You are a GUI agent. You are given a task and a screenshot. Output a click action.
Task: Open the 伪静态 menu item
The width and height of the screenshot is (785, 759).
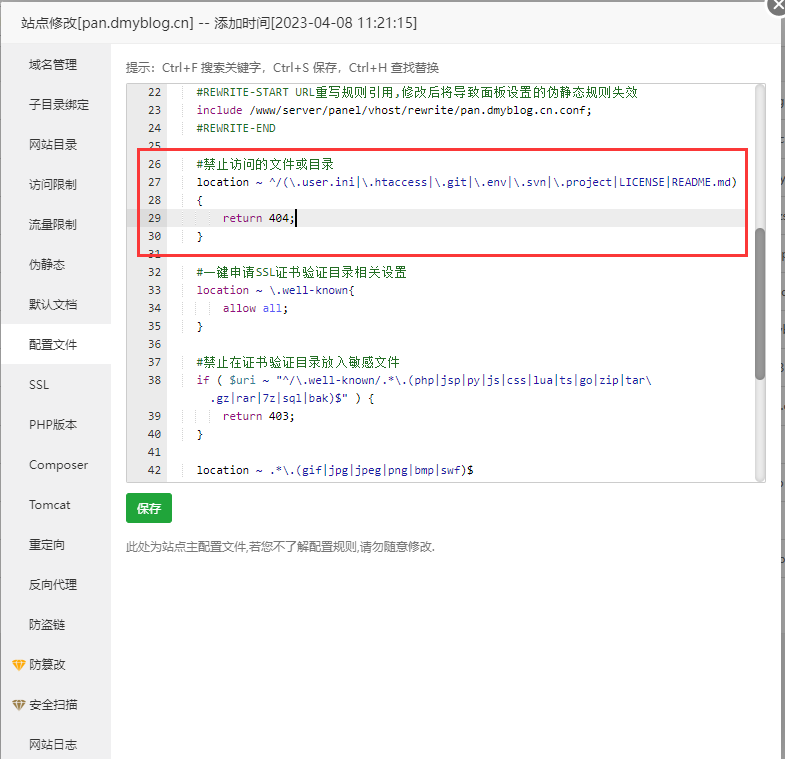pyautogui.click(x=47, y=265)
